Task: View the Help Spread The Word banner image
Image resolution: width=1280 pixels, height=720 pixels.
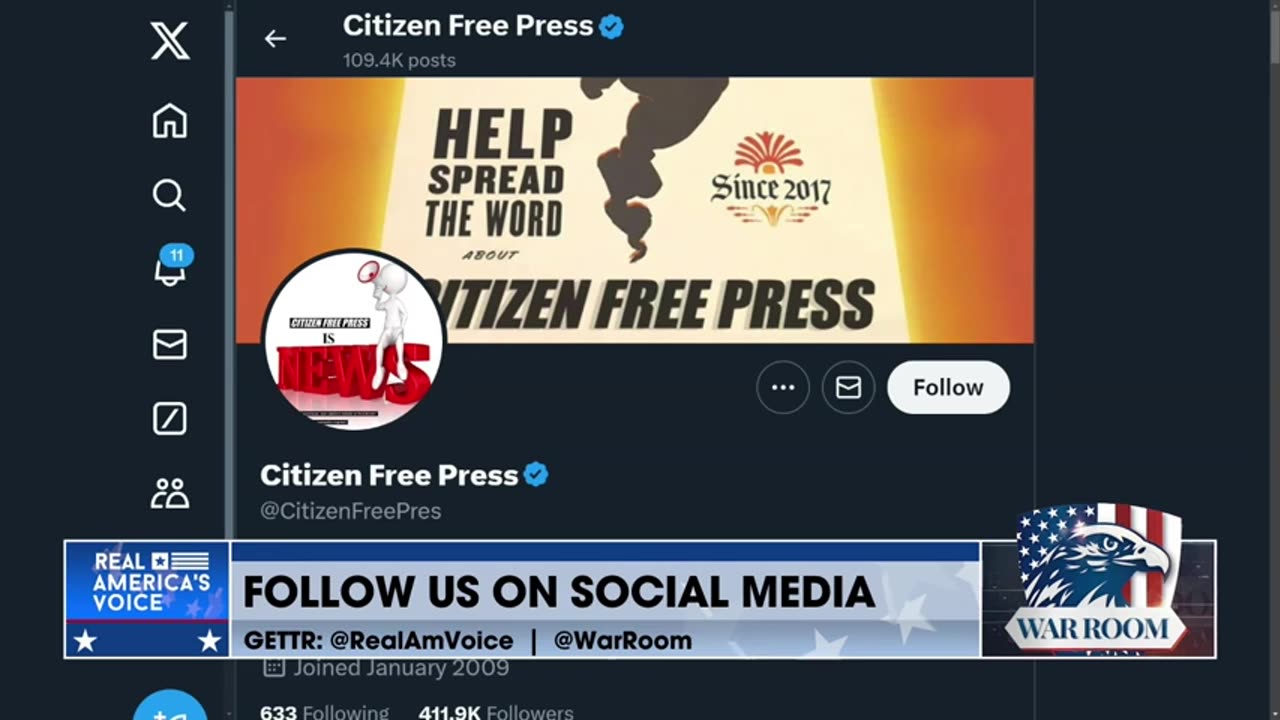Action: (634, 210)
